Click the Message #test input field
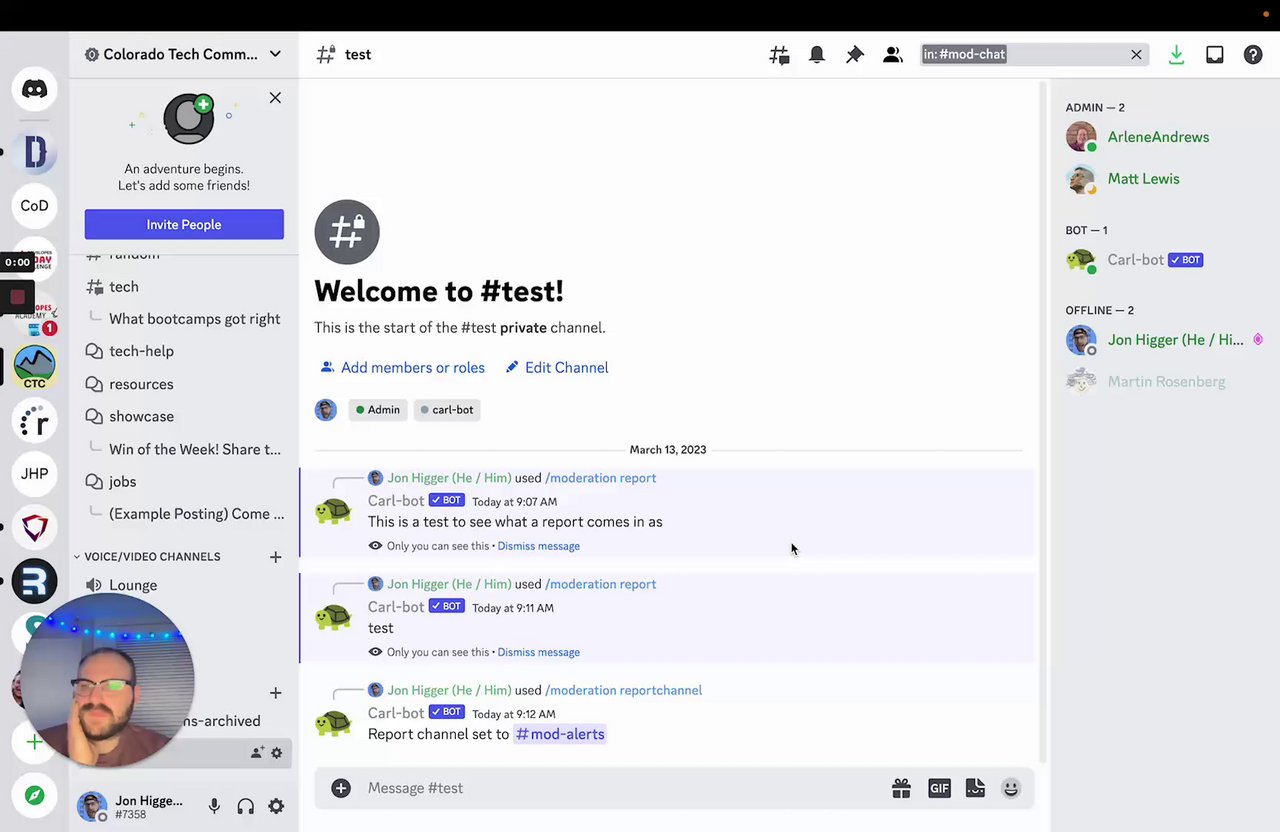This screenshot has width=1280, height=832. tap(620, 788)
